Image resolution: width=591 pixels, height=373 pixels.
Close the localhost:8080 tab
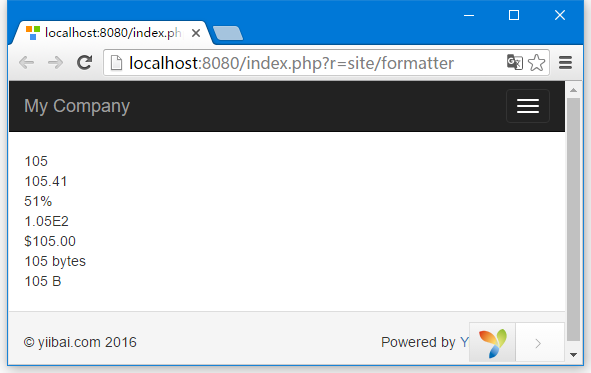196,33
